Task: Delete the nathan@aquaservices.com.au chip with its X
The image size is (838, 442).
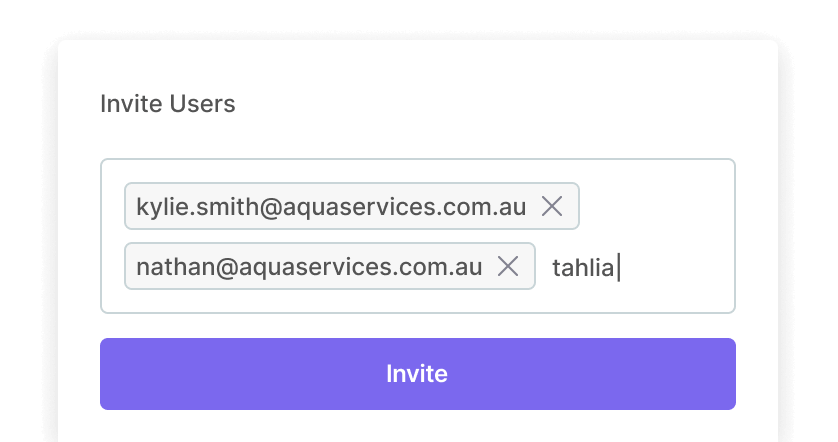Action: (508, 266)
